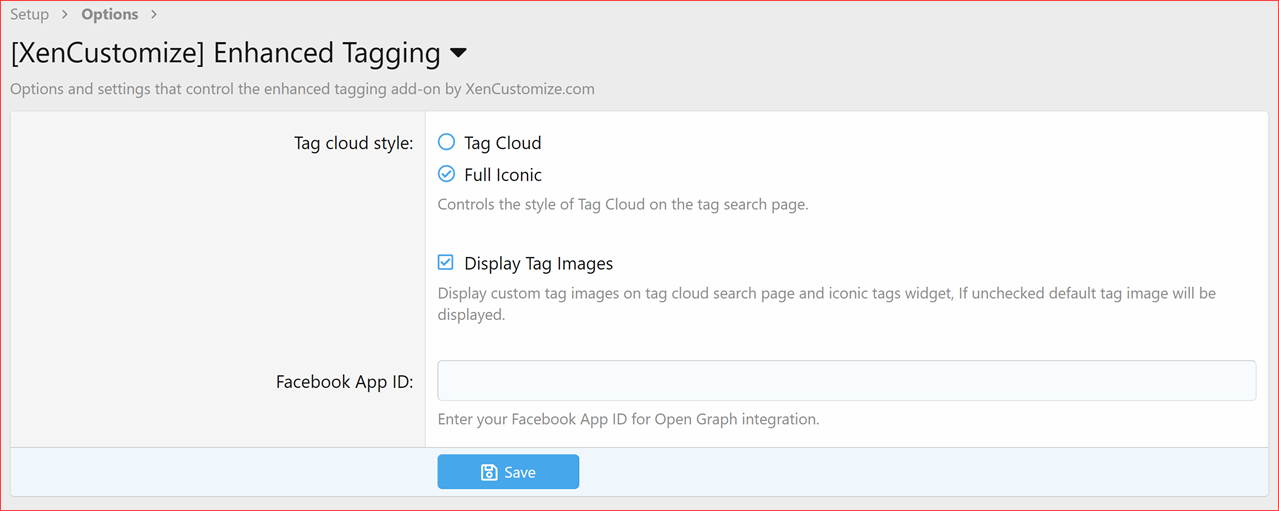This screenshot has height=511, width=1279.
Task: Click the Tag cloud style label
Action: 353,143
